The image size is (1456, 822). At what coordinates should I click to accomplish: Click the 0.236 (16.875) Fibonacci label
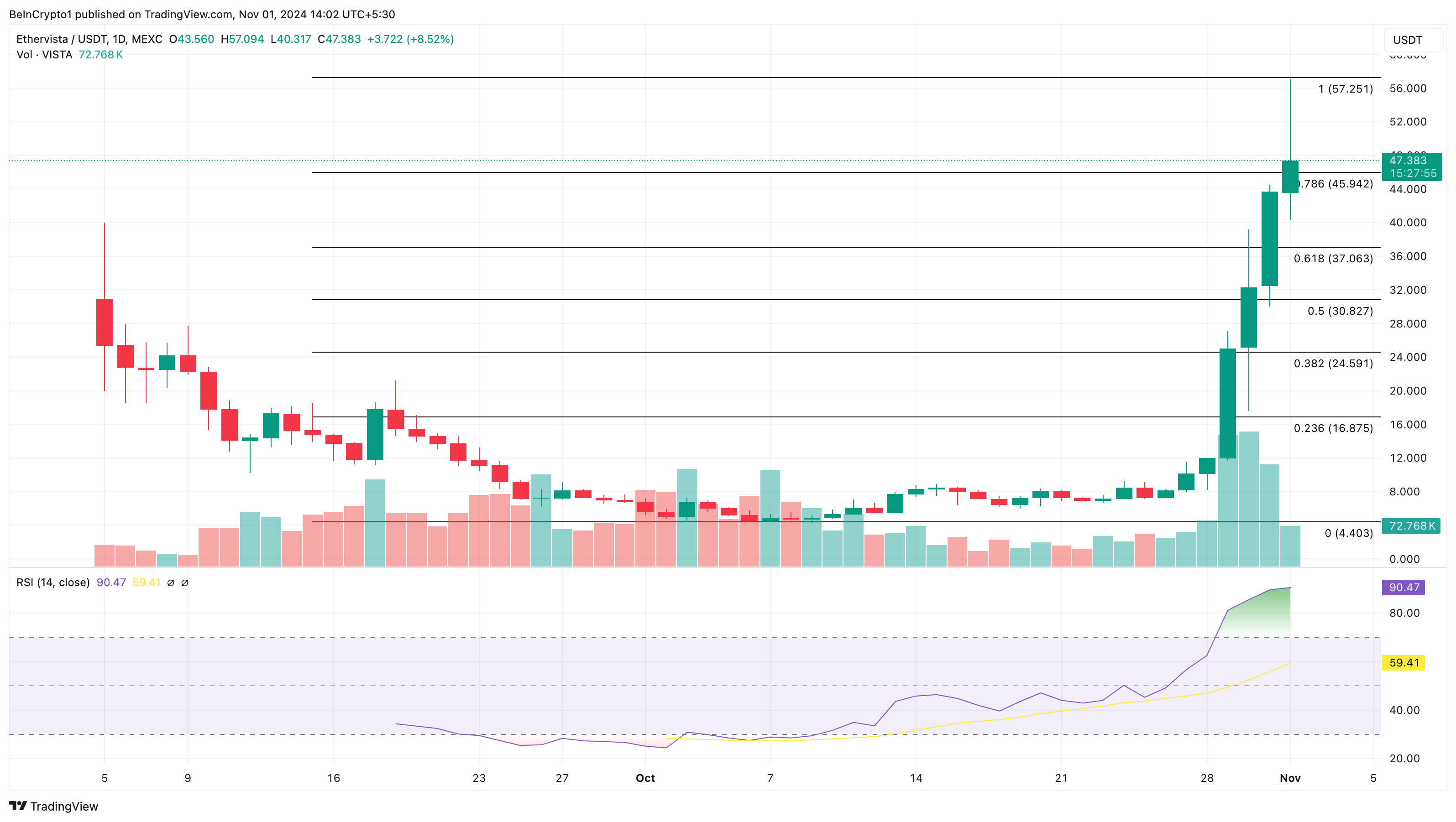(1333, 428)
